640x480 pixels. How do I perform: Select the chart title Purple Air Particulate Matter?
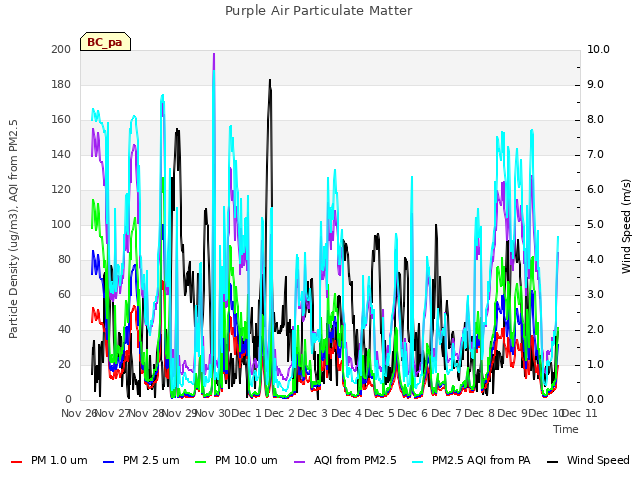(x=318, y=10)
